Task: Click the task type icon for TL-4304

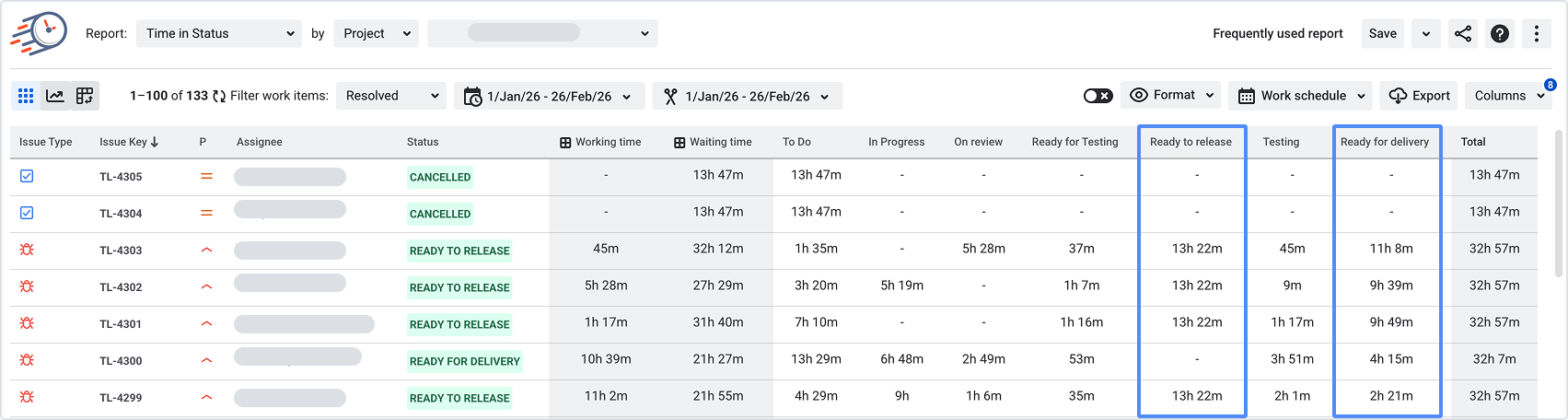Action: click(27, 213)
